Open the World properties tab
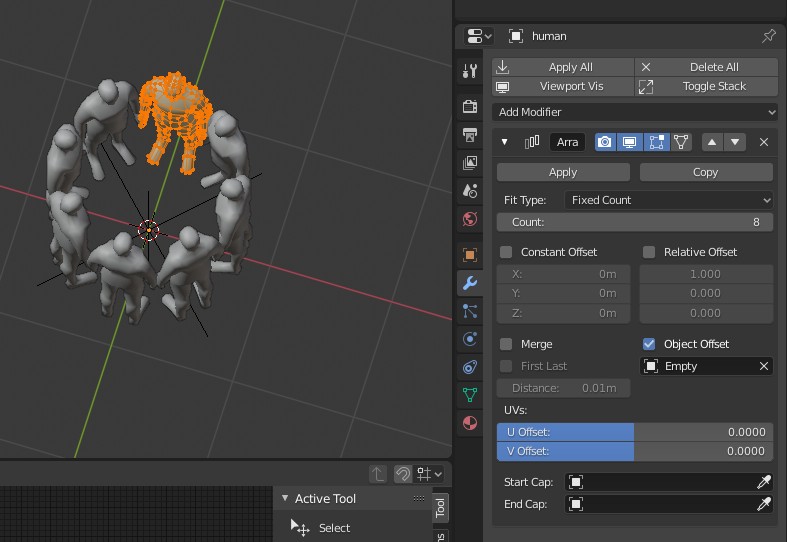787x542 pixels. pos(470,219)
